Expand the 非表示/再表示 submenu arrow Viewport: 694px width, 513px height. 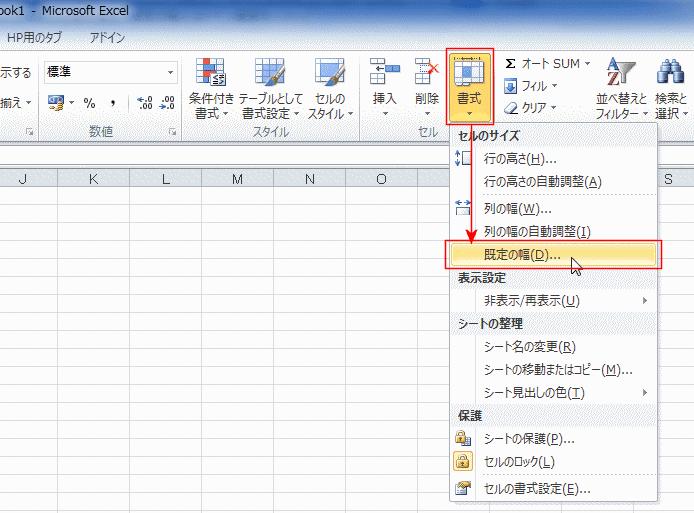click(645, 301)
